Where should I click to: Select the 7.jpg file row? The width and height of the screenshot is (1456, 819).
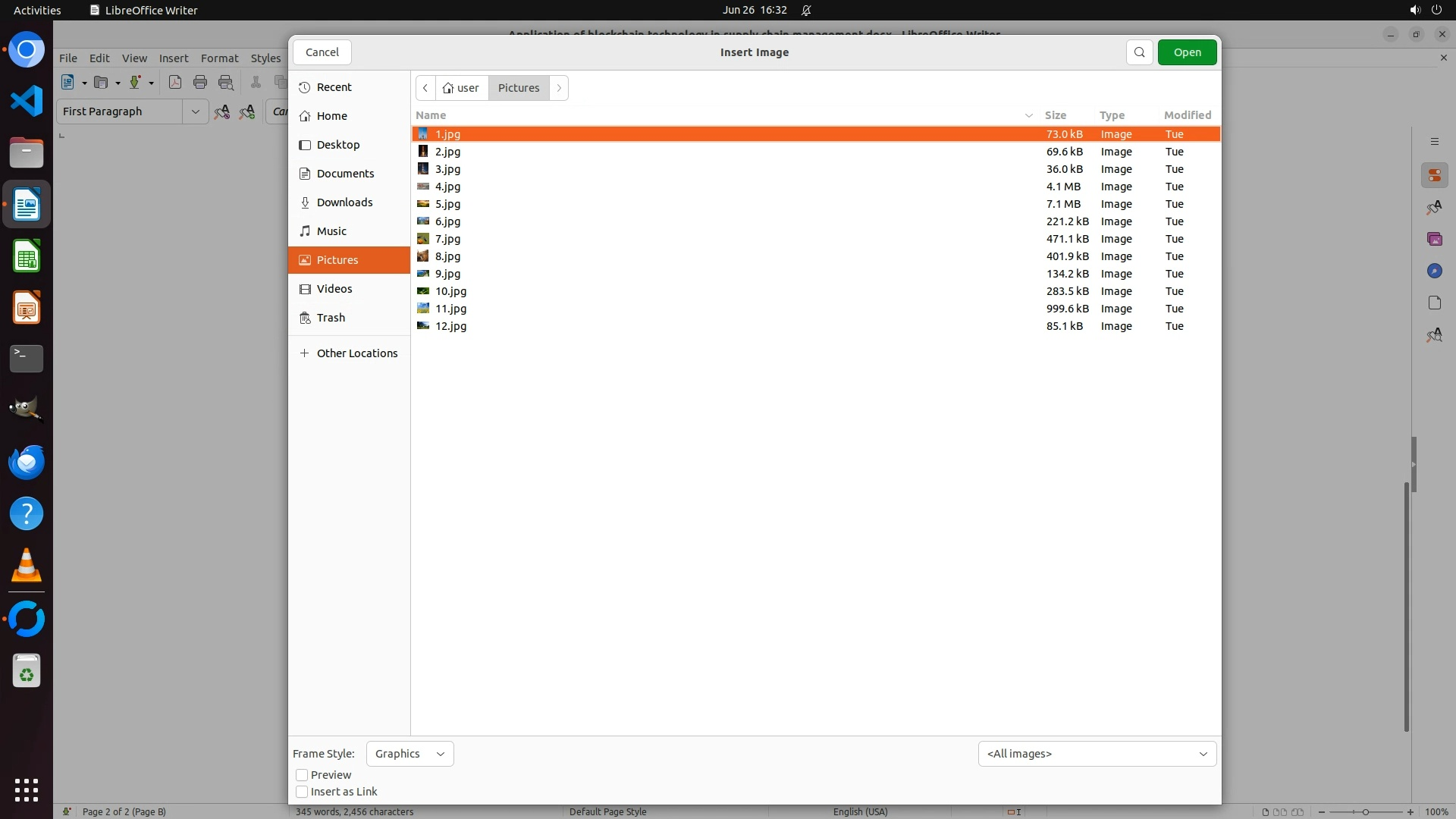point(447,239)
